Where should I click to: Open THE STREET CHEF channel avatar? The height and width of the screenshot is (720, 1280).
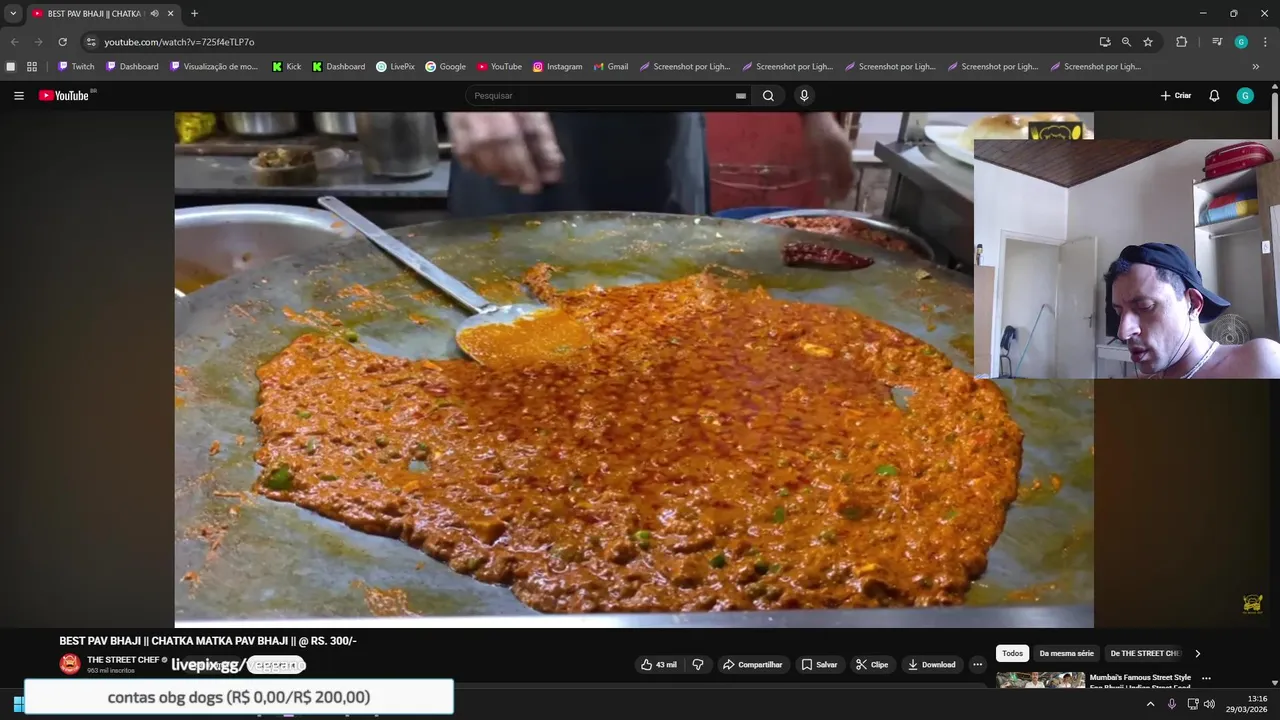pos(70,664)
